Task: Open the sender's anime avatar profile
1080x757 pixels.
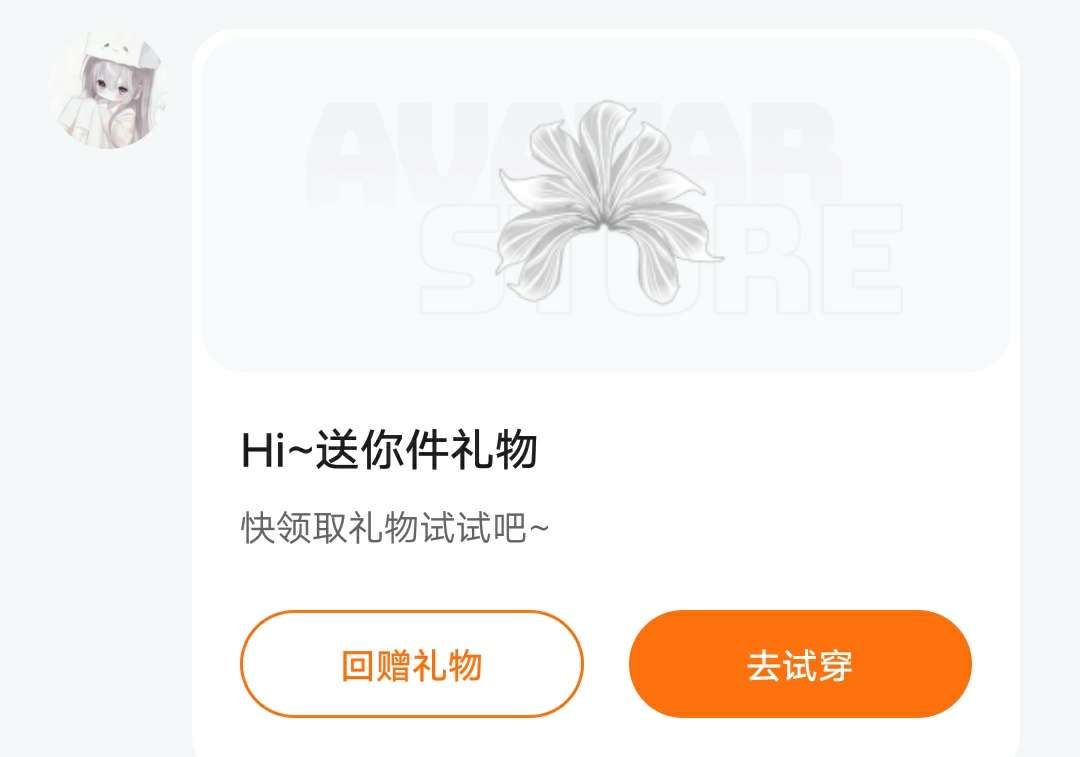Action: 108,90
